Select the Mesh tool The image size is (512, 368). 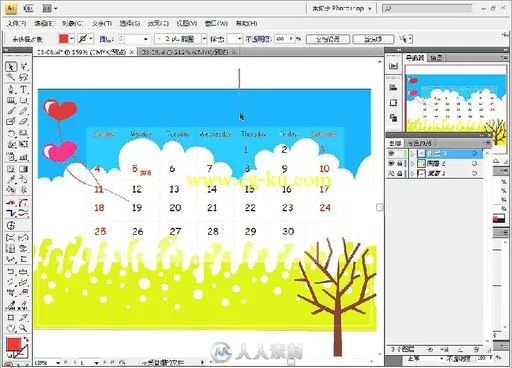click(11, 169)
